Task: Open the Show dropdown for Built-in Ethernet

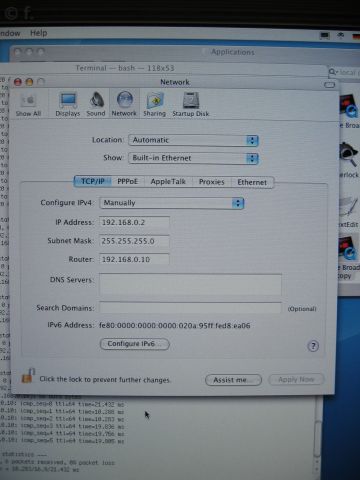Action: pyautogui.click(x=193, y=158)
